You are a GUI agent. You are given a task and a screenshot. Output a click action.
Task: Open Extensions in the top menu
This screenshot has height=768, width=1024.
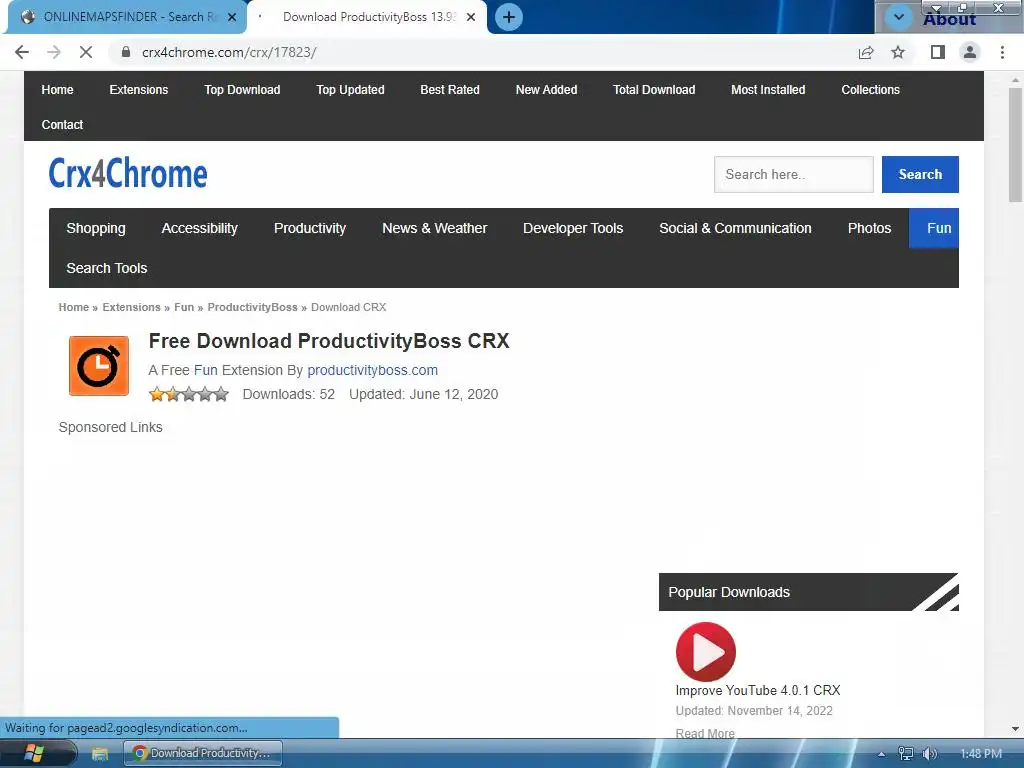[138, 89]
